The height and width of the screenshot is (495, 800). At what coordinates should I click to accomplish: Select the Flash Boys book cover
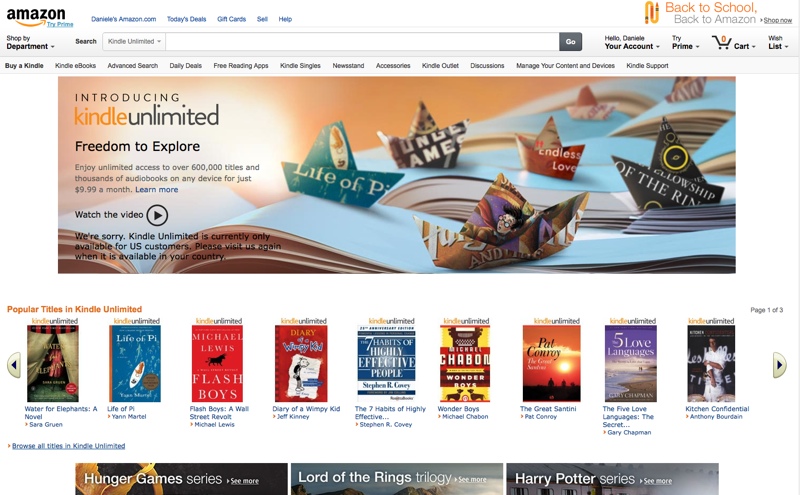click(x=217, y=363)
